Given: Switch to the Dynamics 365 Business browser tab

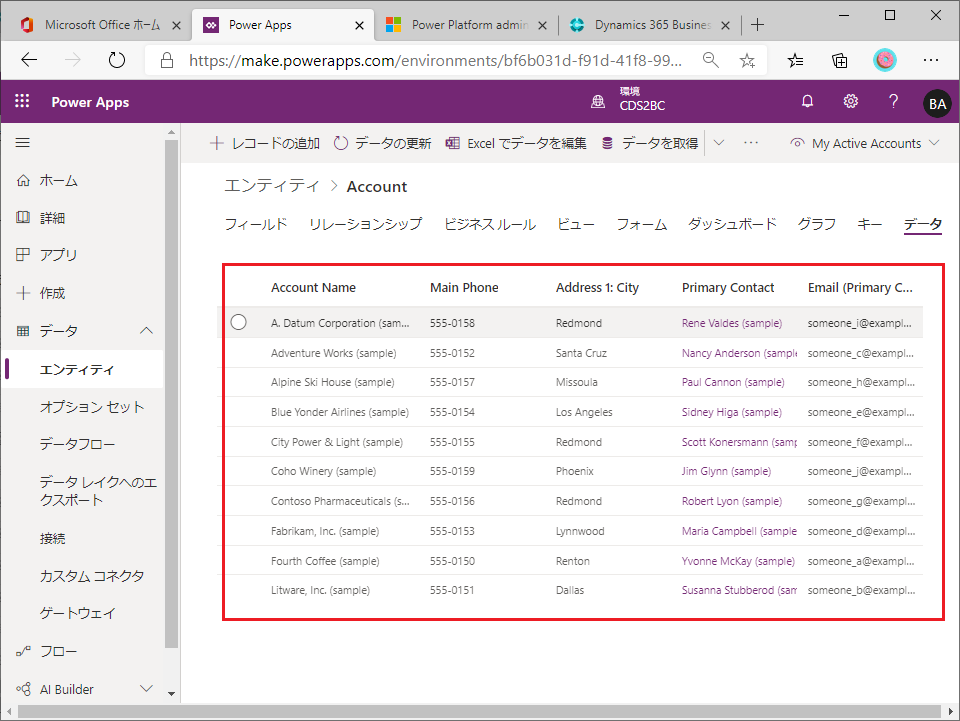Looking at the screenshot, I should click(x=650, y=25).
